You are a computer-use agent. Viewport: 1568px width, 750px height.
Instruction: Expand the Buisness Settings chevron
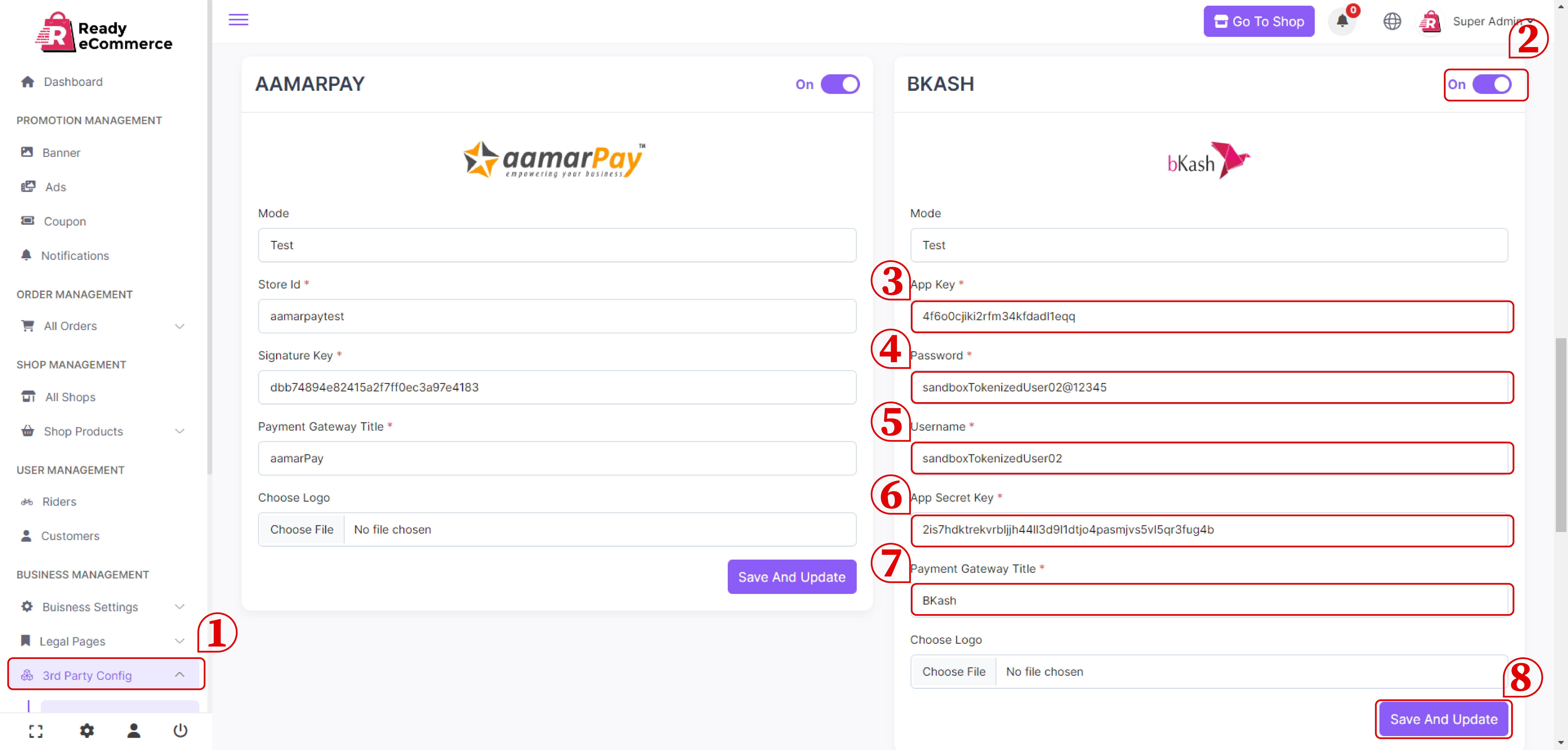[180, 607]
